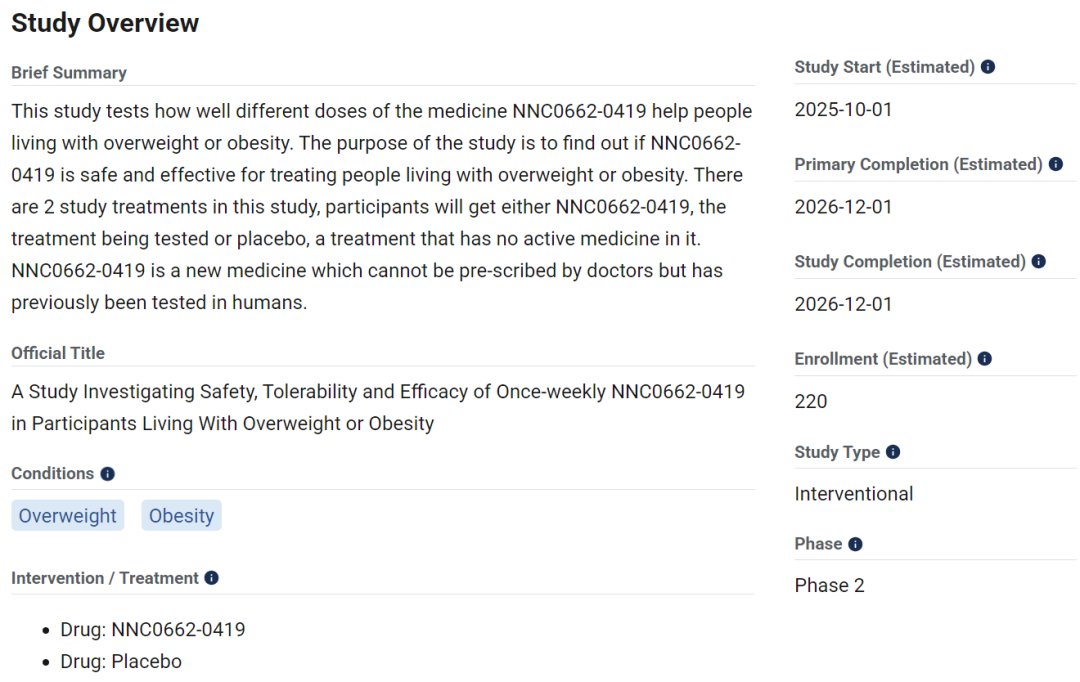The width and height of the screenshot is (1080, 682).
Task: Open Primary Completion info icon
Action: [x=1056, y=164]
